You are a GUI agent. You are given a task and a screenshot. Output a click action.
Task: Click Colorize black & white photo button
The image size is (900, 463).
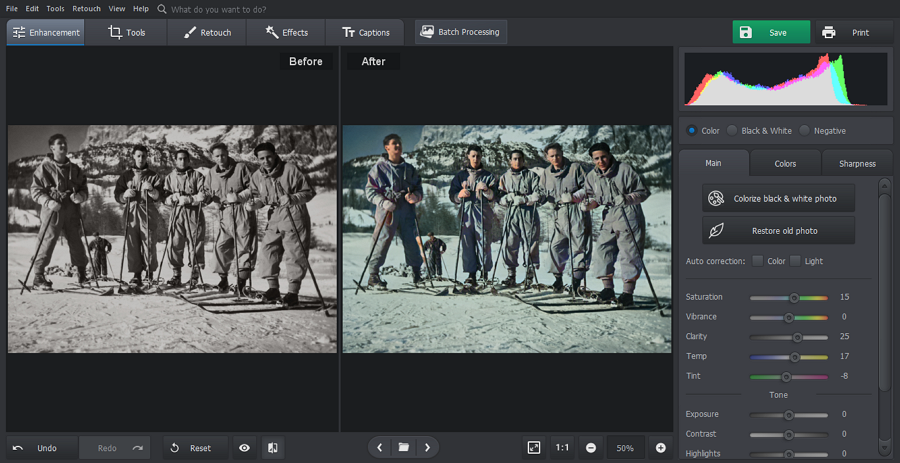[x=778, y=198]
